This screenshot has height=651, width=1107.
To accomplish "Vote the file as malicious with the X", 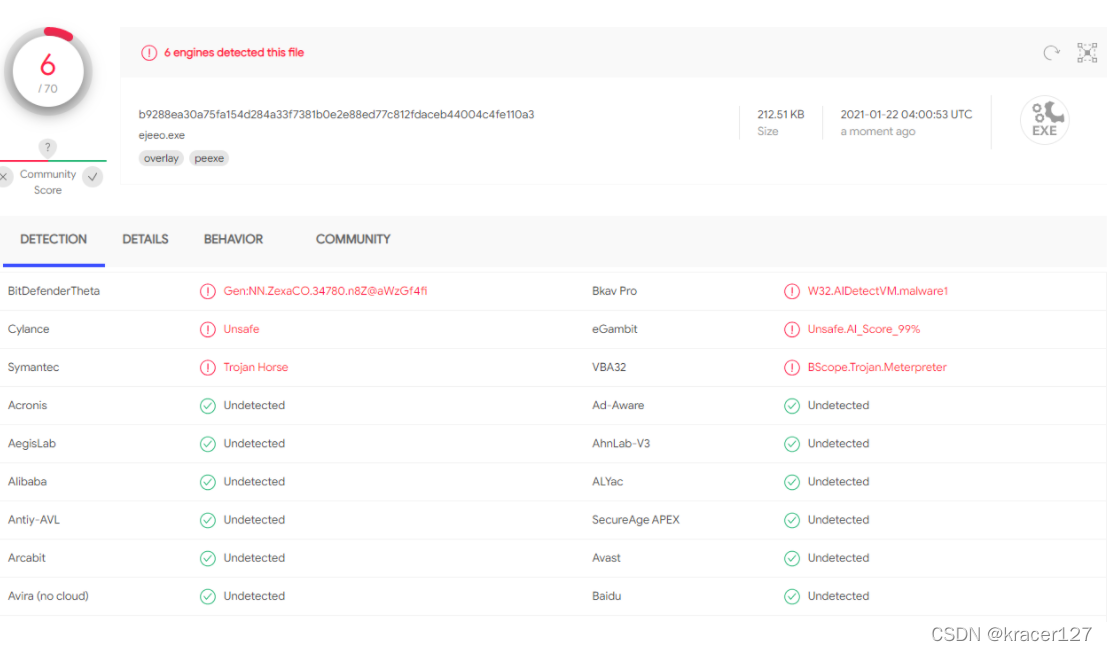I will (x=4, y=176).
